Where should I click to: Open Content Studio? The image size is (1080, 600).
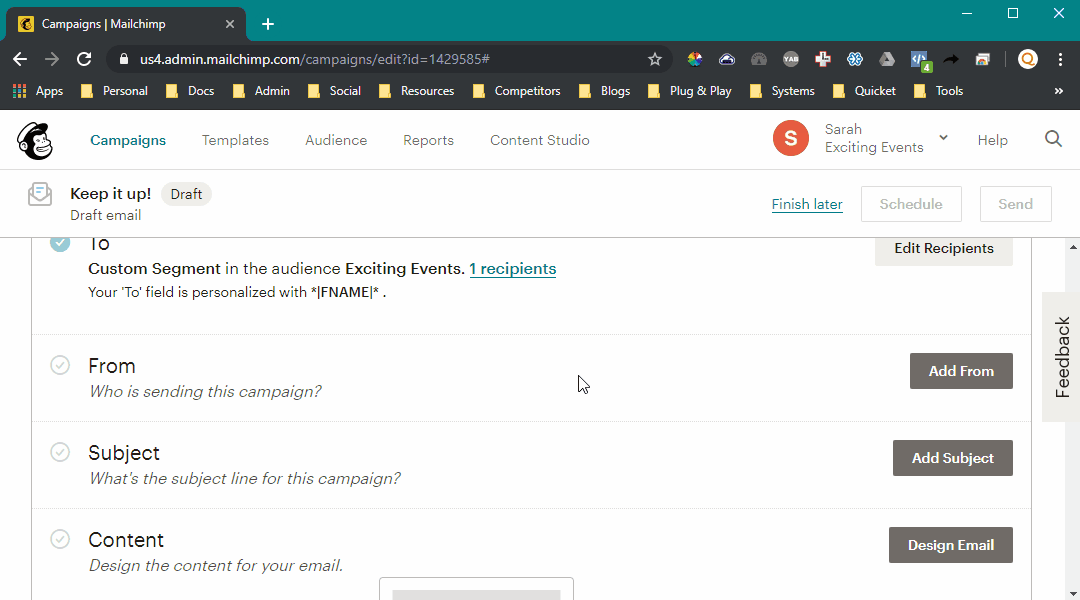coord(540,140)
